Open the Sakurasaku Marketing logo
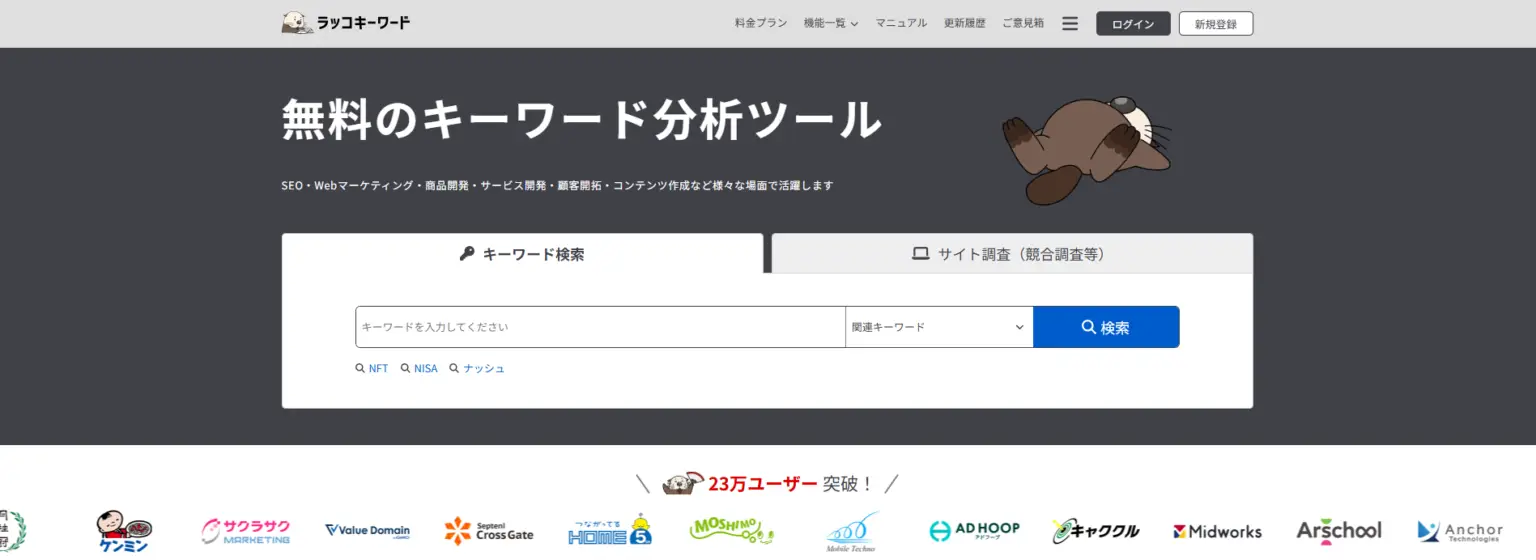This screenshot has width=1536, height=560. 246,531
